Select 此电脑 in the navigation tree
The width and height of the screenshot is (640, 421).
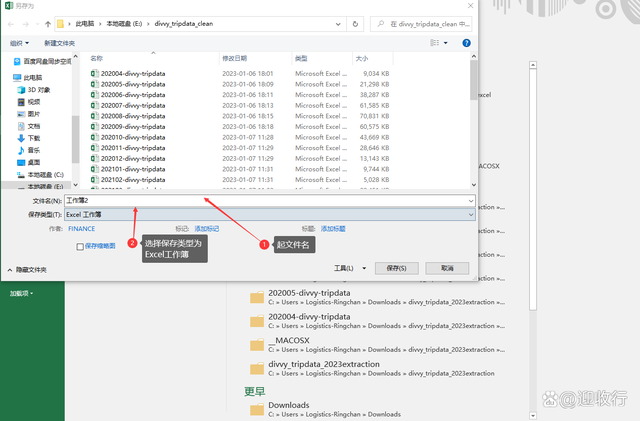tap(28, 78)
